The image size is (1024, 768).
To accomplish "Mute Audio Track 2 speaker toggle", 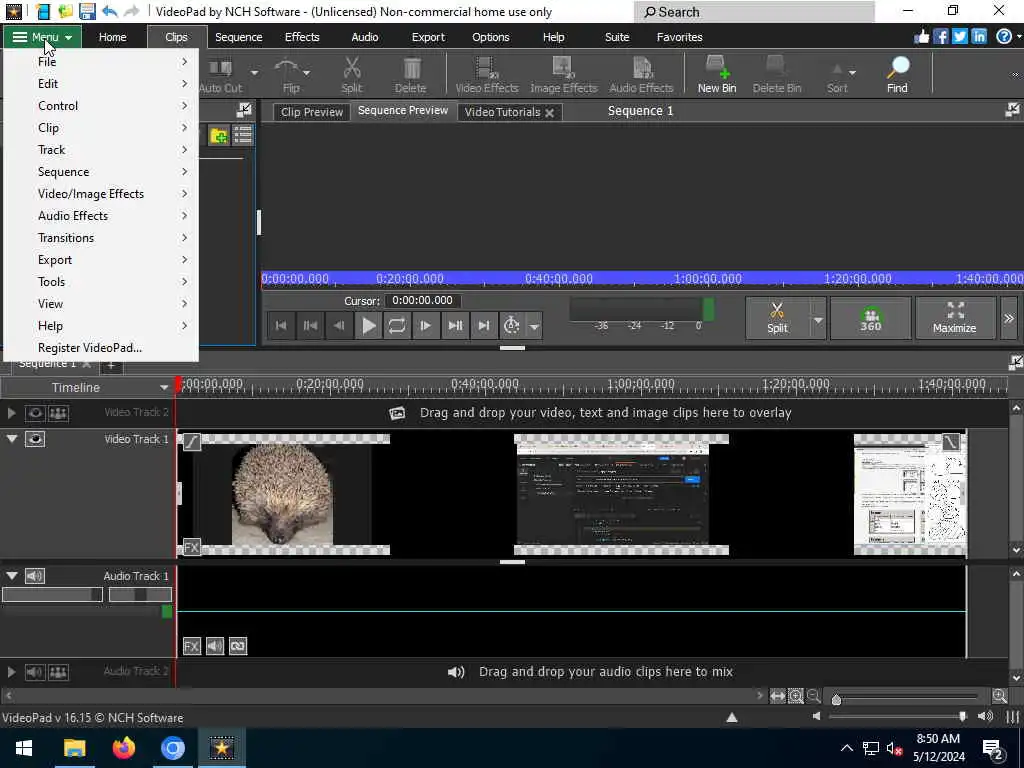I will [x=35, y=671].
